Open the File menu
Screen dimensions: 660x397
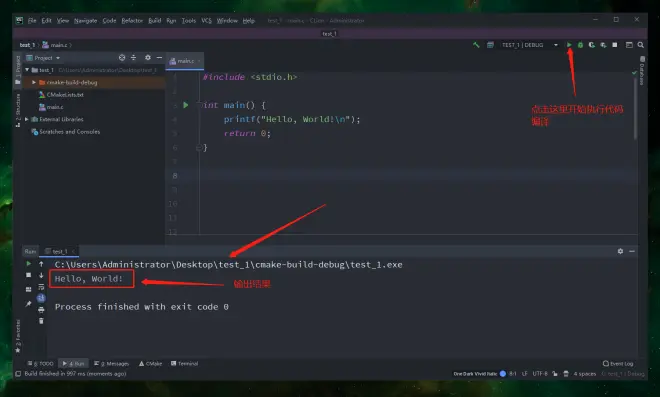32,21
